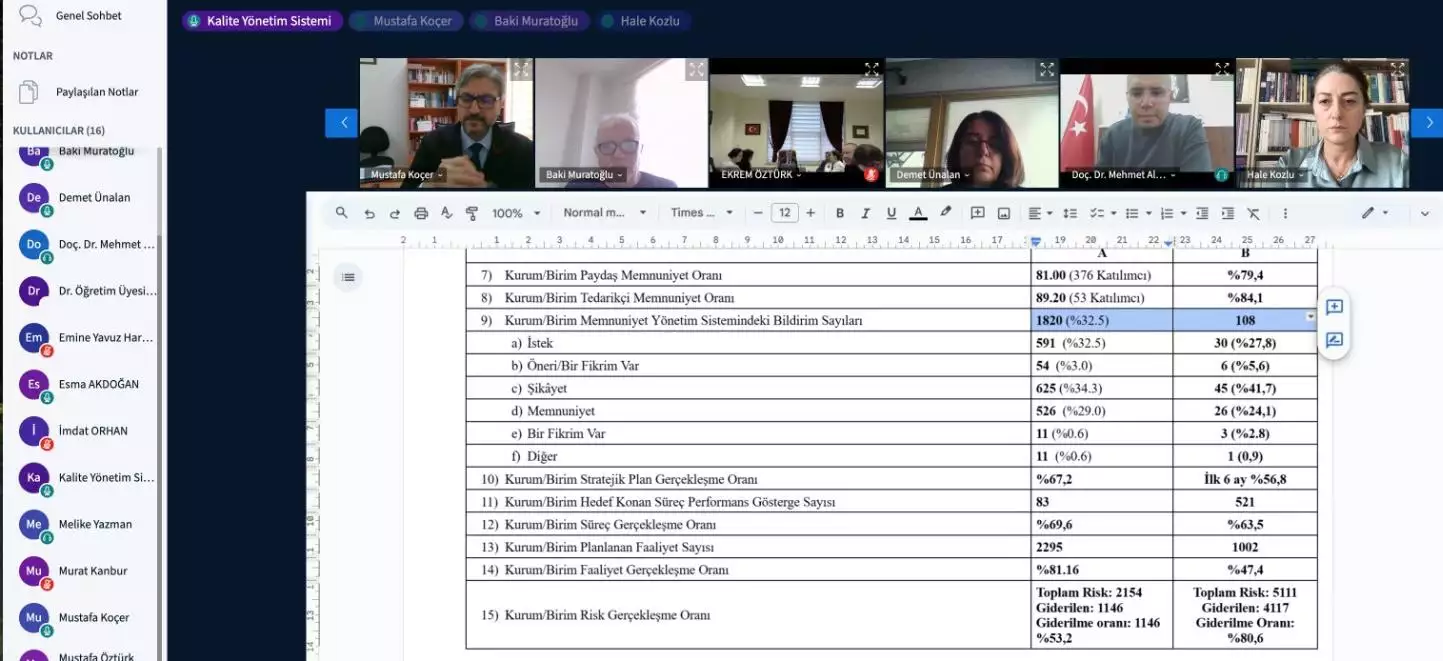Click the insert image icon in toolbar
The width and height of the screenshot is (1443, 661).
(x=1004, y=213)
